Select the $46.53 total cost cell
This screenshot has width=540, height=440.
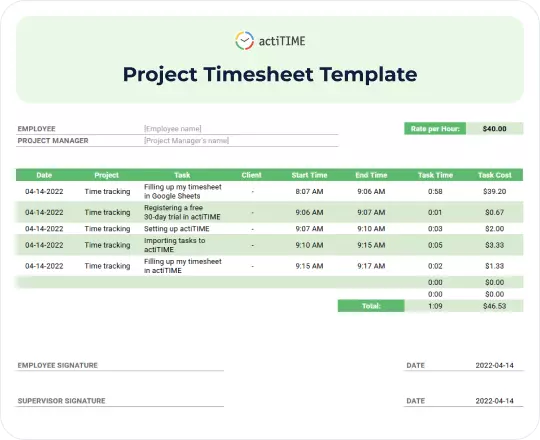(495, 306)
